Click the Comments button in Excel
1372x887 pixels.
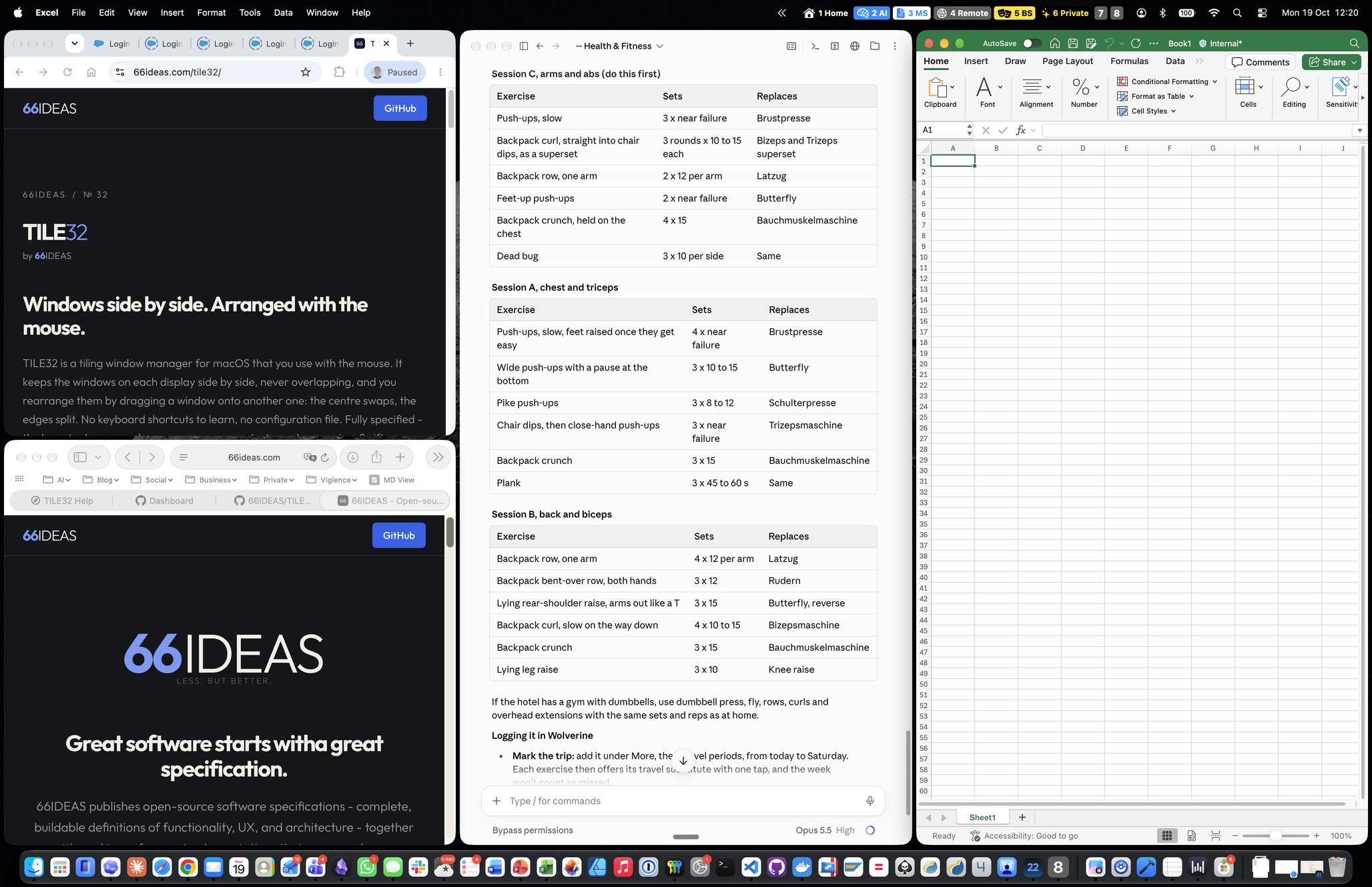click(x=1261, y=62)
